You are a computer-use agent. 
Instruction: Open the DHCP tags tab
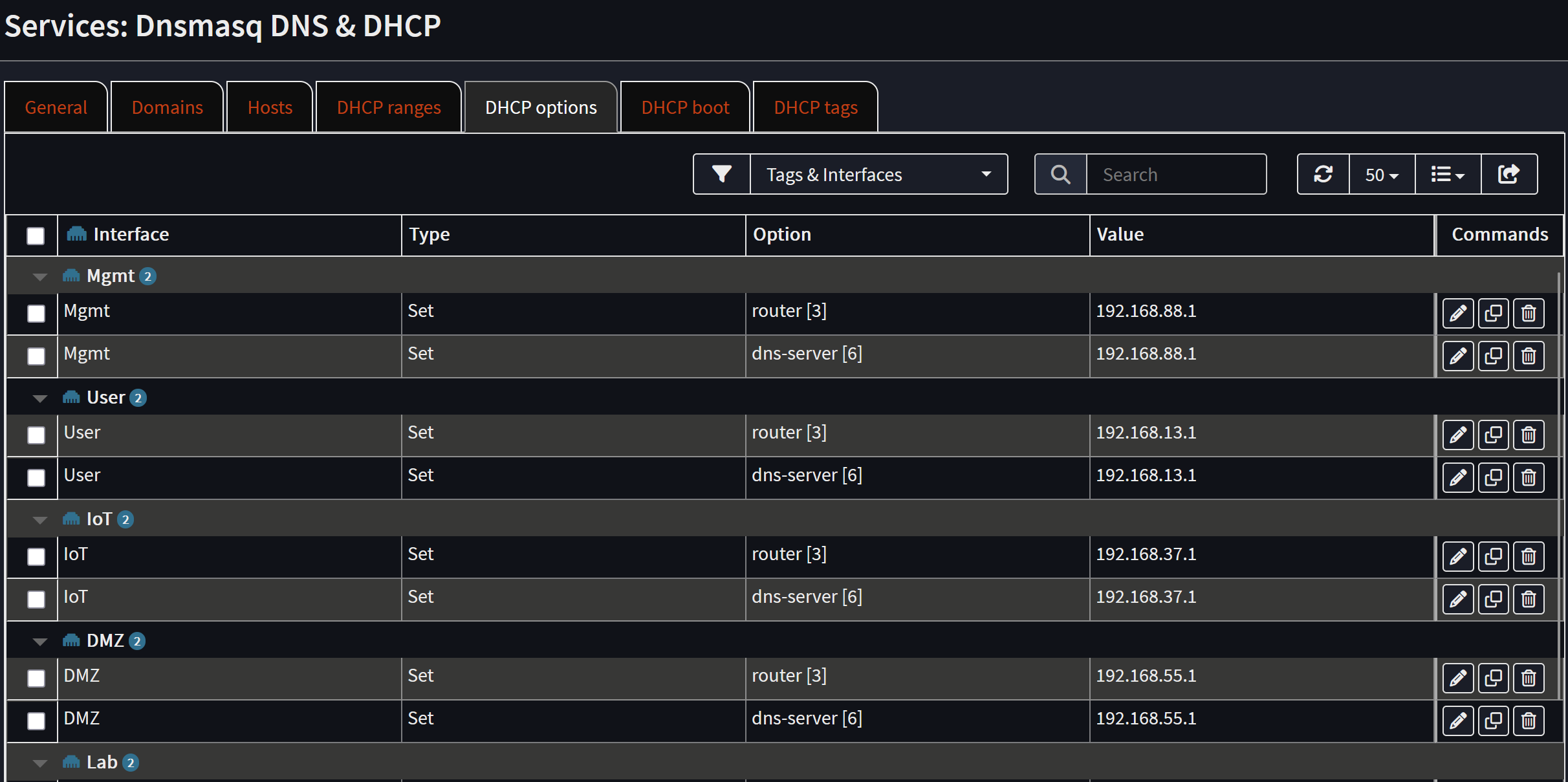(x=815, y=107)
